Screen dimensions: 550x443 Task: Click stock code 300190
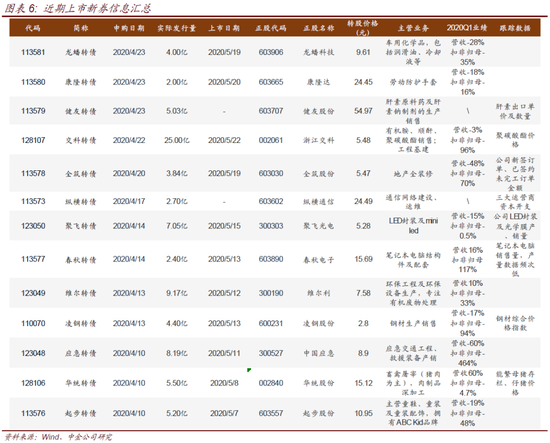pyautogui.click(x=271, y=293)
